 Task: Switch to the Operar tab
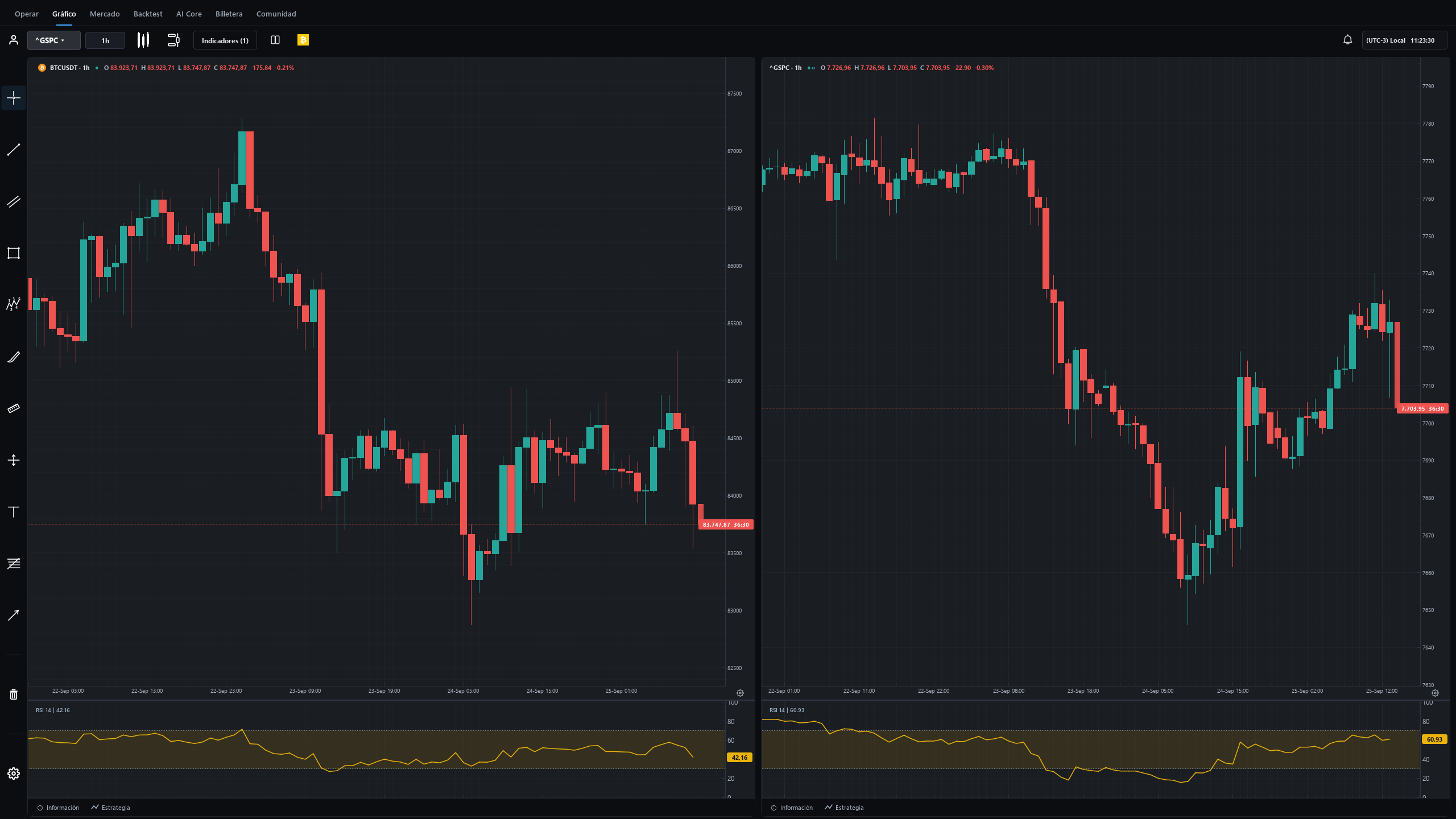pyautogui.click(x=27, y=14)
